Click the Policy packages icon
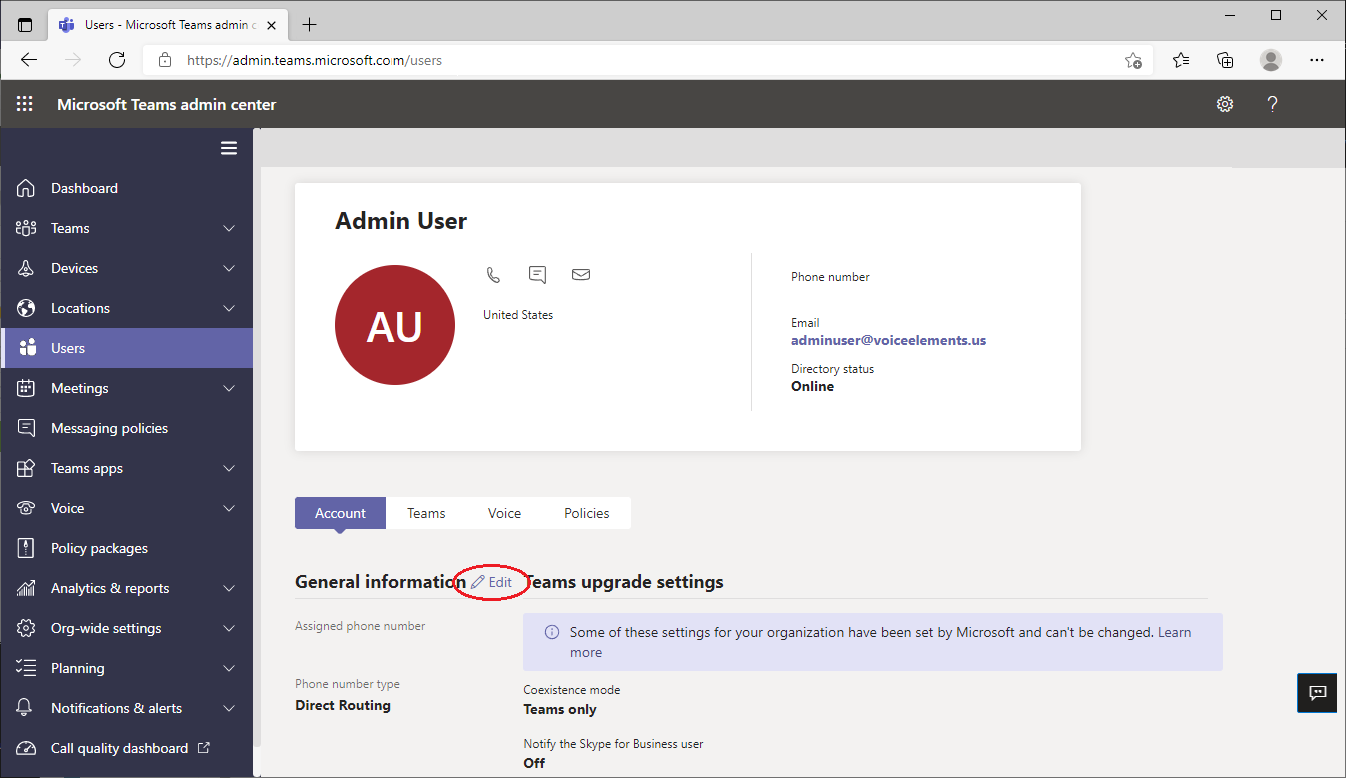This screenshot has height=778, width=1346. pyautogui.click(x=27, y=548)
